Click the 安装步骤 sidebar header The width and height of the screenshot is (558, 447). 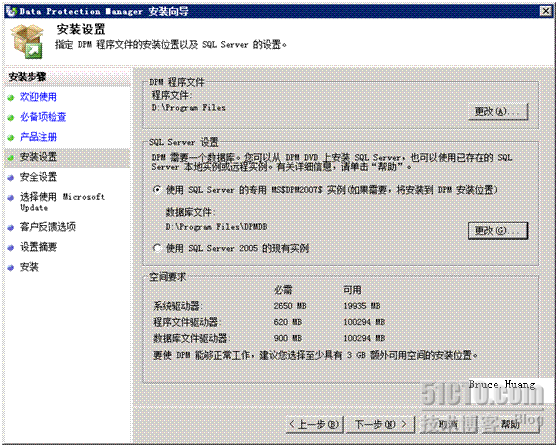click(x=27, y=77)
